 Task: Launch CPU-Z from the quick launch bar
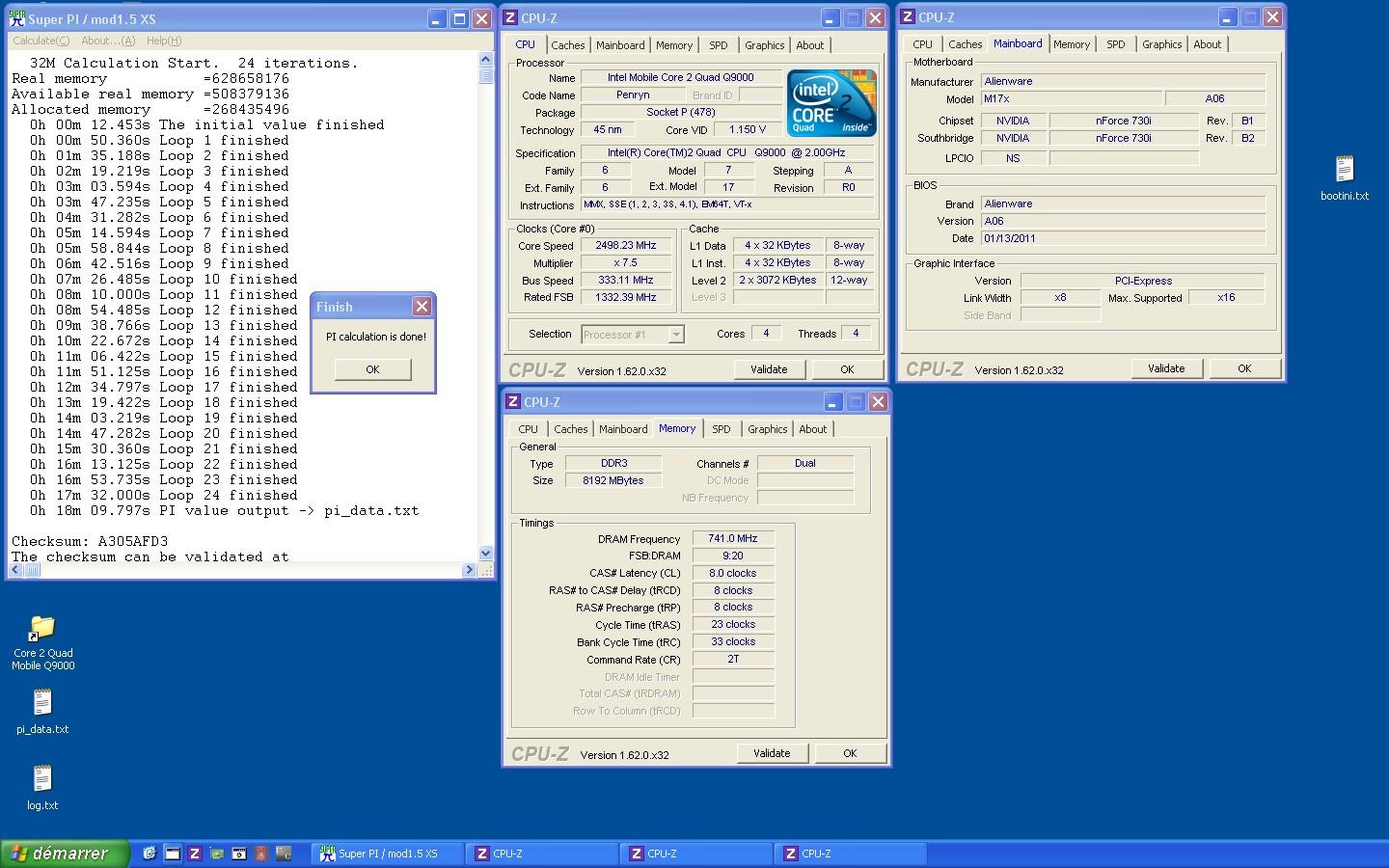click(195, 854)
